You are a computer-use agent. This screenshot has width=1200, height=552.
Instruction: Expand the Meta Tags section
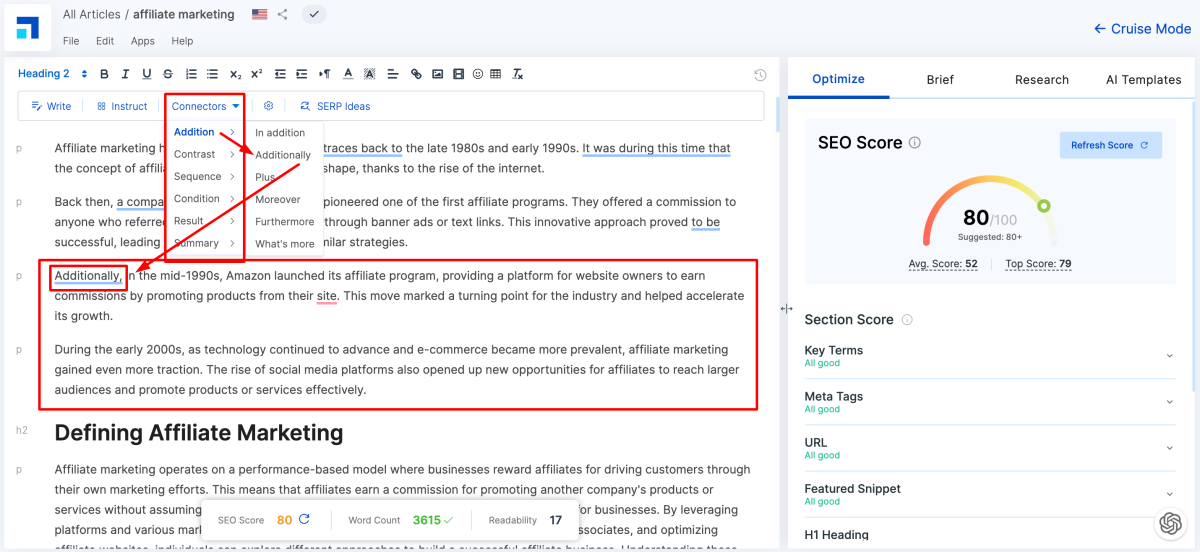tap(1170, 402)
